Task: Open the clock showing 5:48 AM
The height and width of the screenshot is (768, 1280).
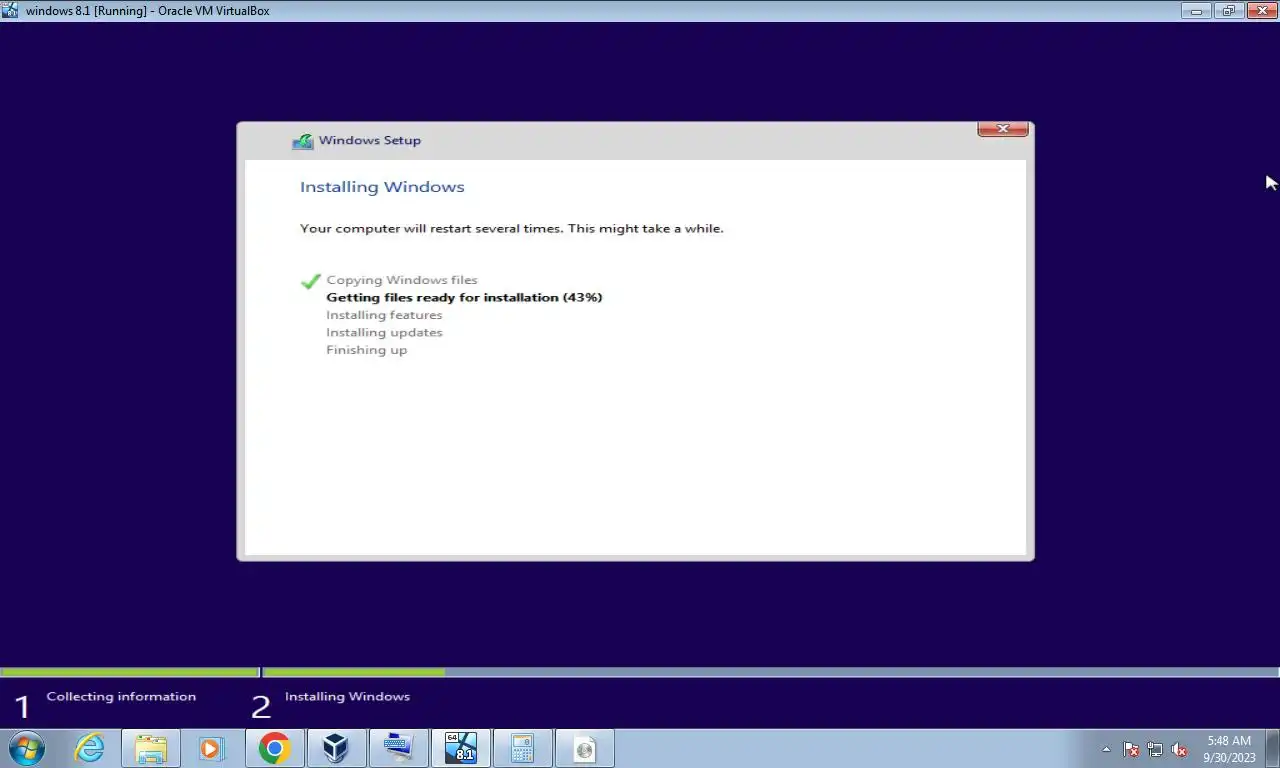Action: point(1229,749)
